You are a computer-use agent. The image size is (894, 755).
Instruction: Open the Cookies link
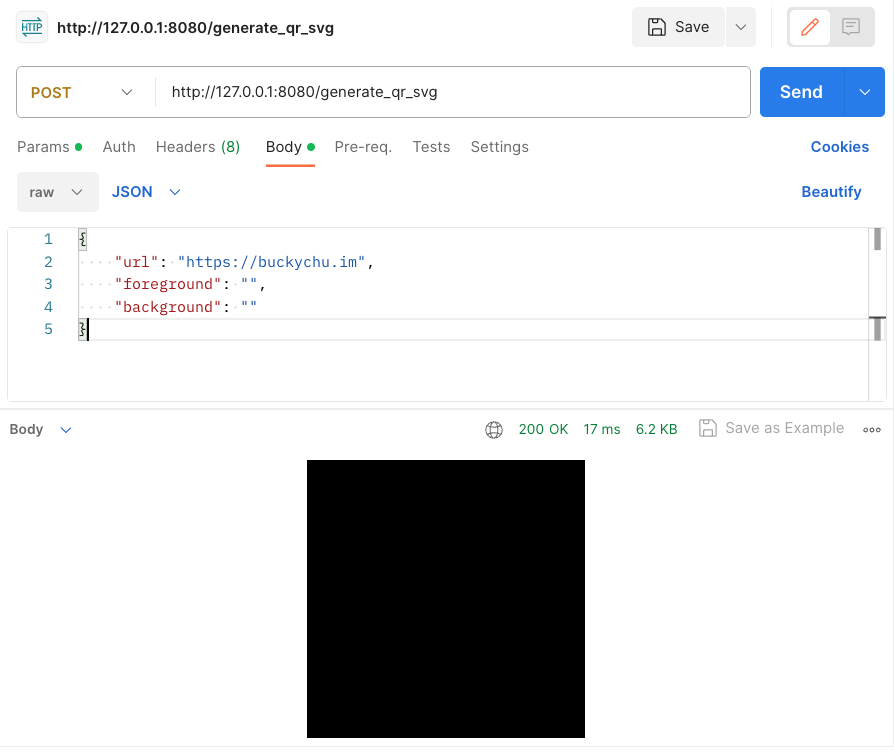point(840,147)
